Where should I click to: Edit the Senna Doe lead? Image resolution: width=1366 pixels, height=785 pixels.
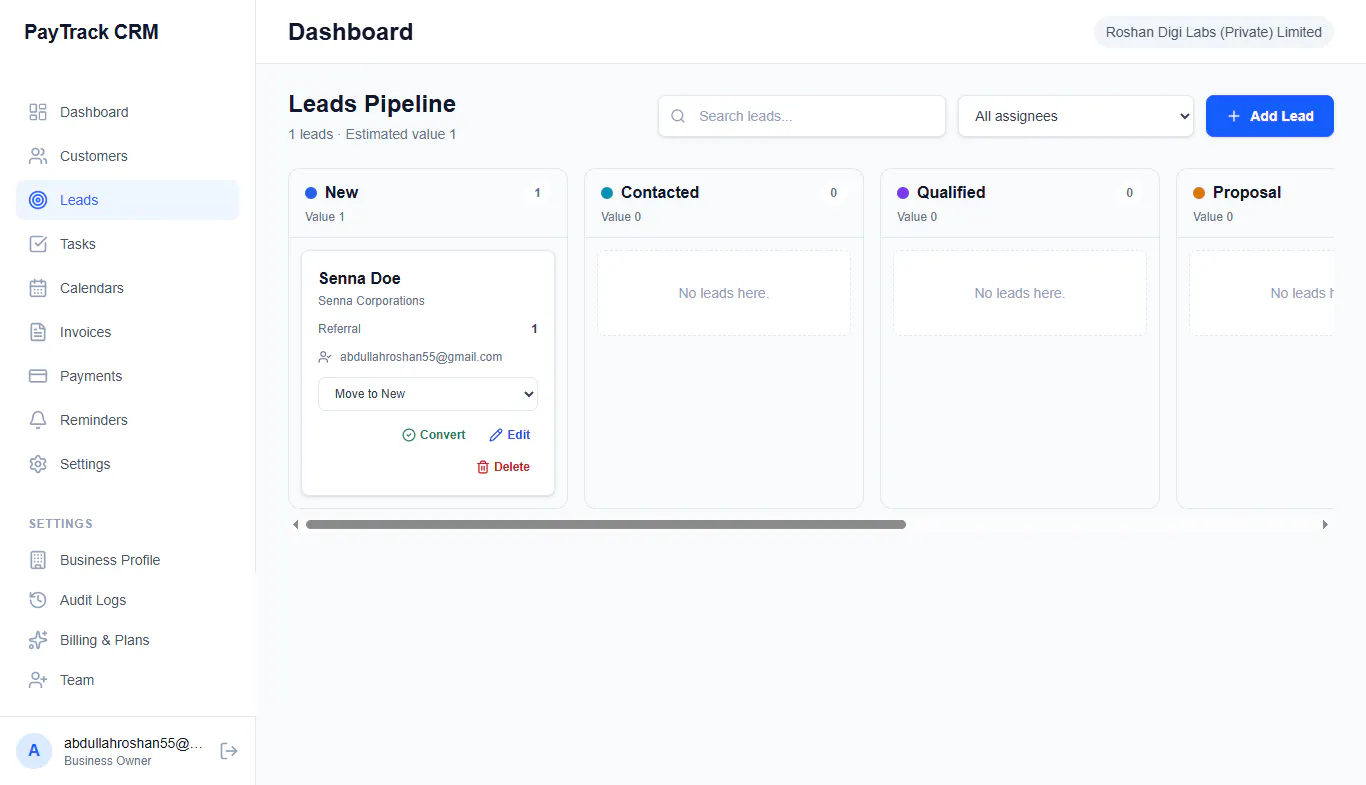(510, 435)
